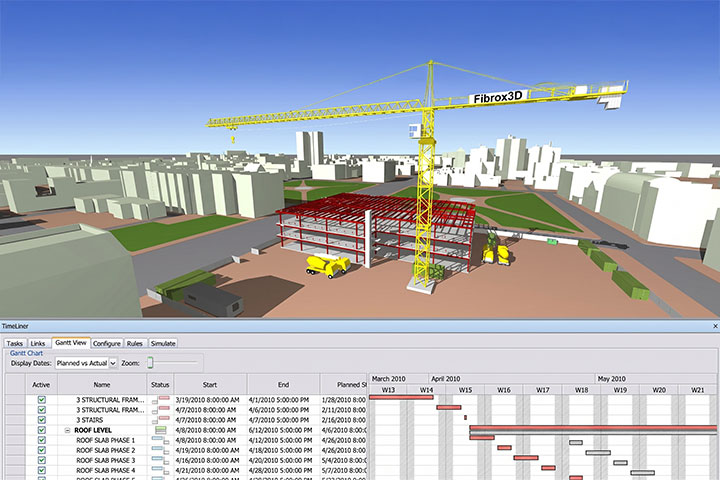Viewport: 720px width, 480px height.
Task: Click the crane operator cab
Action: (x=415, y=131)
